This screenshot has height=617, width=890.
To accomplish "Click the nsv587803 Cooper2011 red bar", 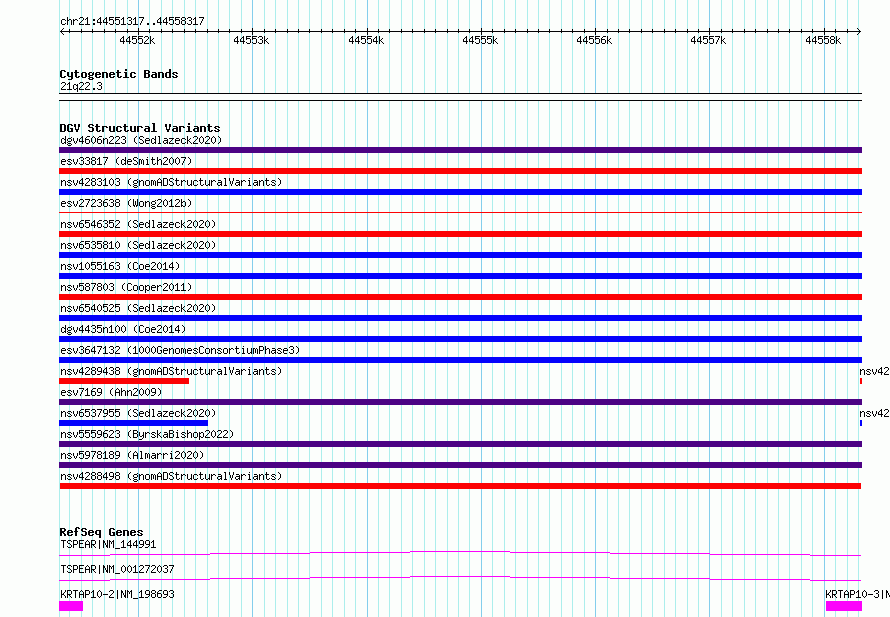I will pos(460,297).
